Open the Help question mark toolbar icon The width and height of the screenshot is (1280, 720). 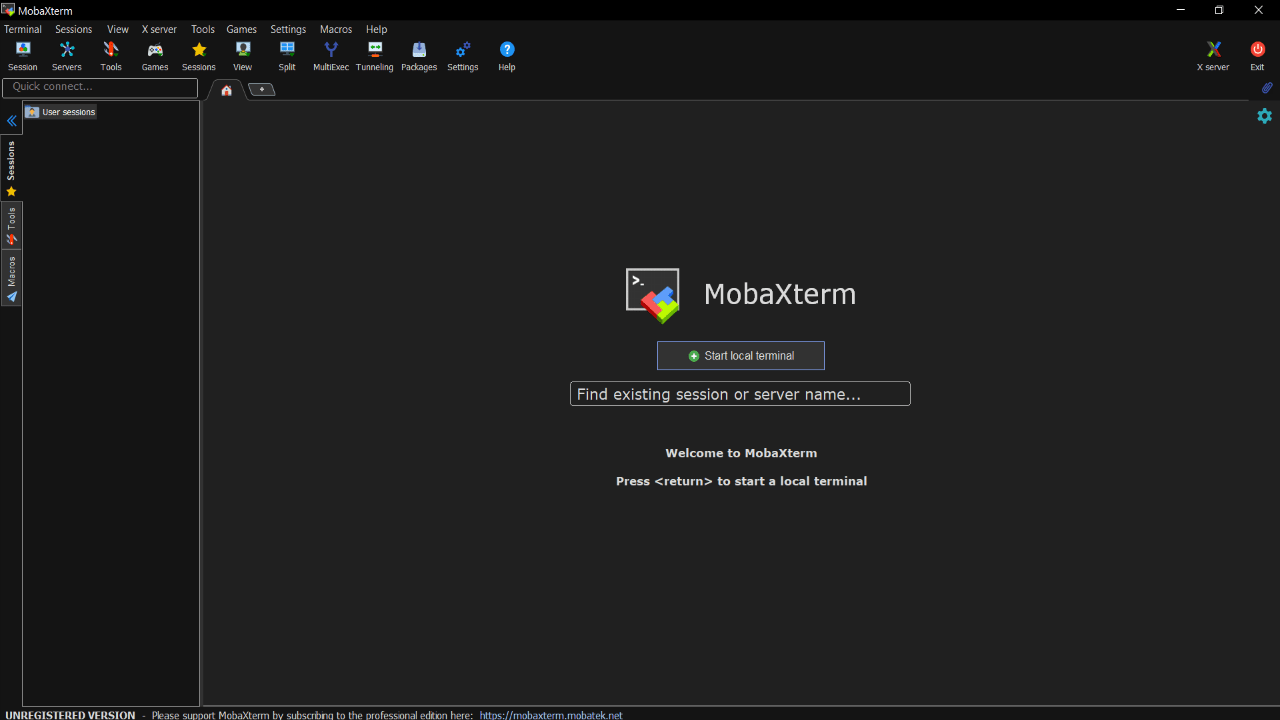pyautogui.click(x=507, y=56)
